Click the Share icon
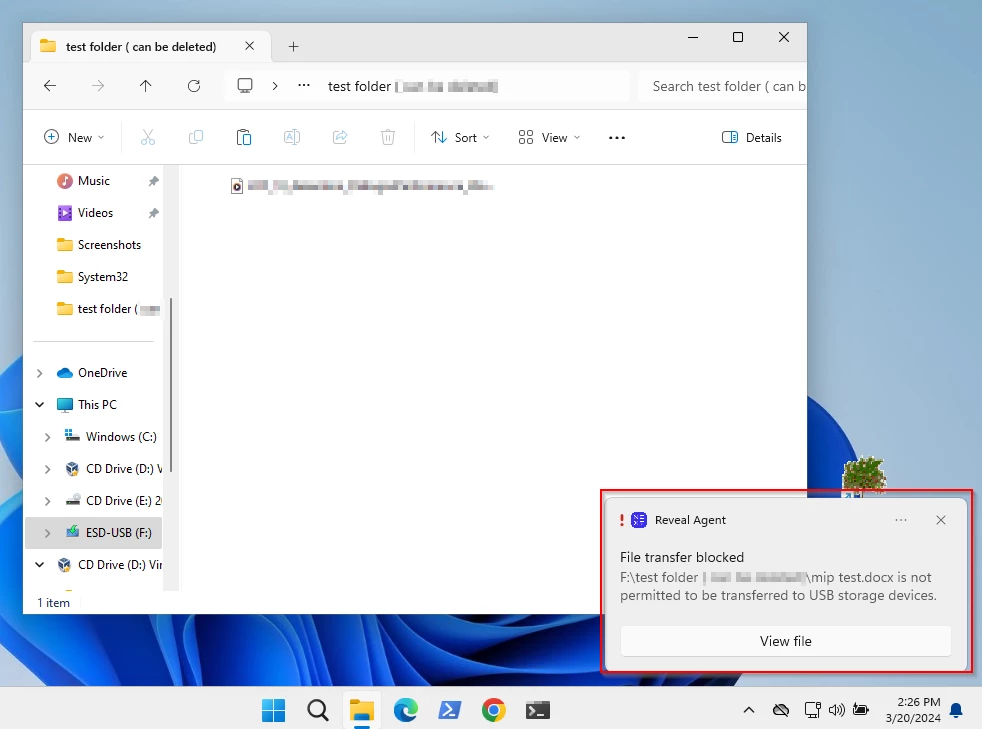 coord(340,137)
